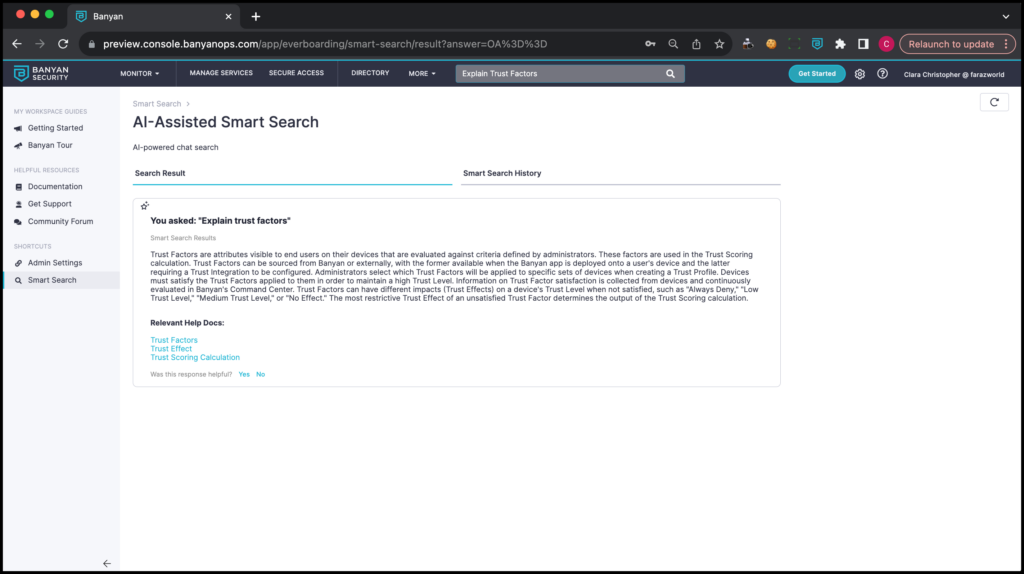Open MANAGE SERVICES in the navigation bar
Viewport: 1024px width, 574px height.
[x=221, y=73]
